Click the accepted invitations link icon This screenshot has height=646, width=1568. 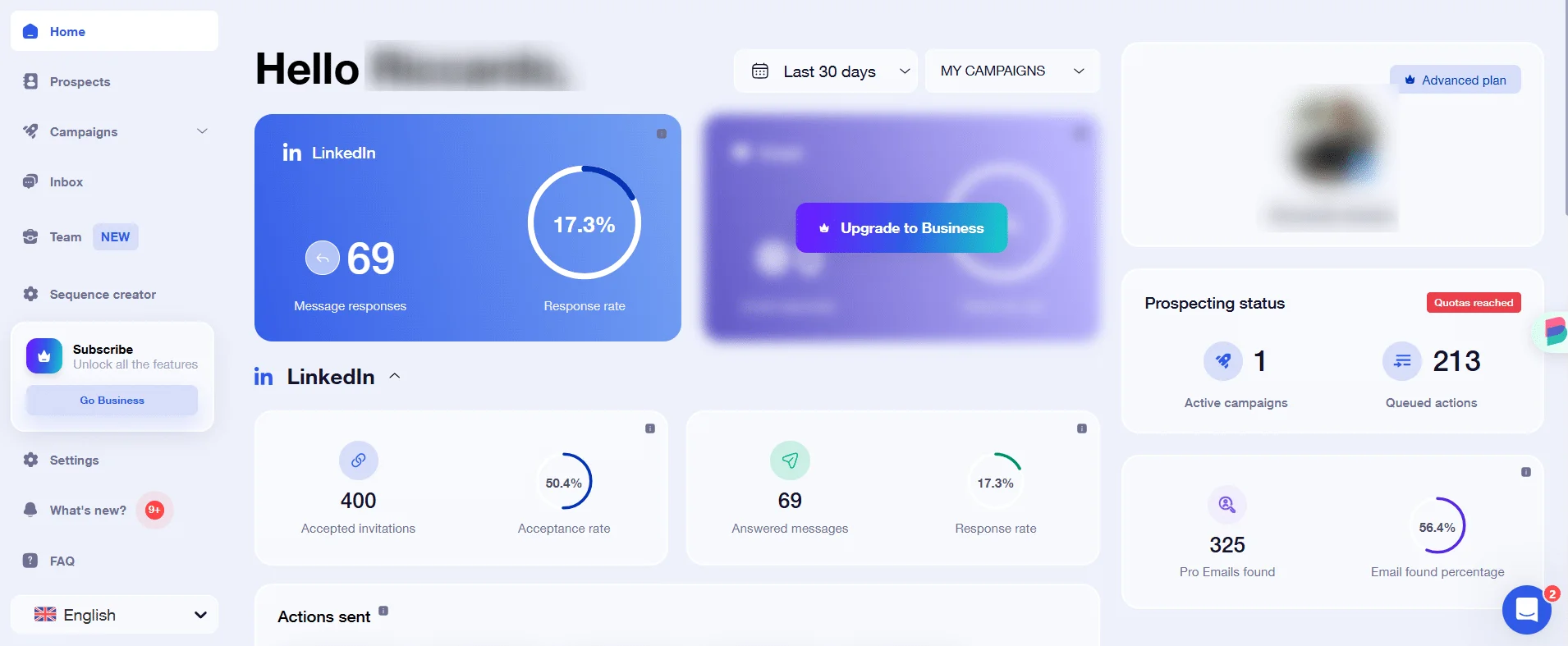[x=359, y=460]
